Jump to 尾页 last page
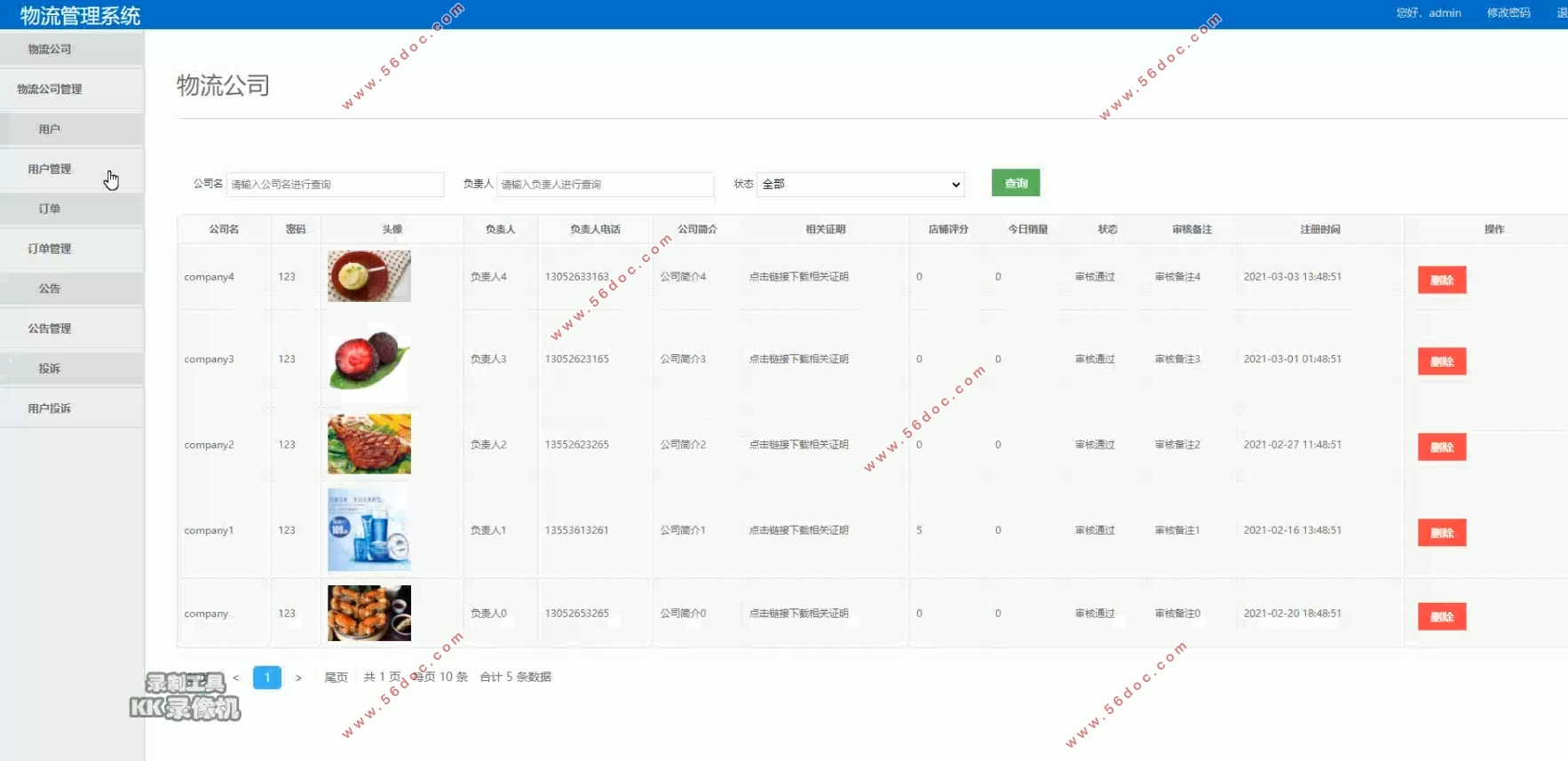This screenshot has width=1568, height=761. click(336, 678)
